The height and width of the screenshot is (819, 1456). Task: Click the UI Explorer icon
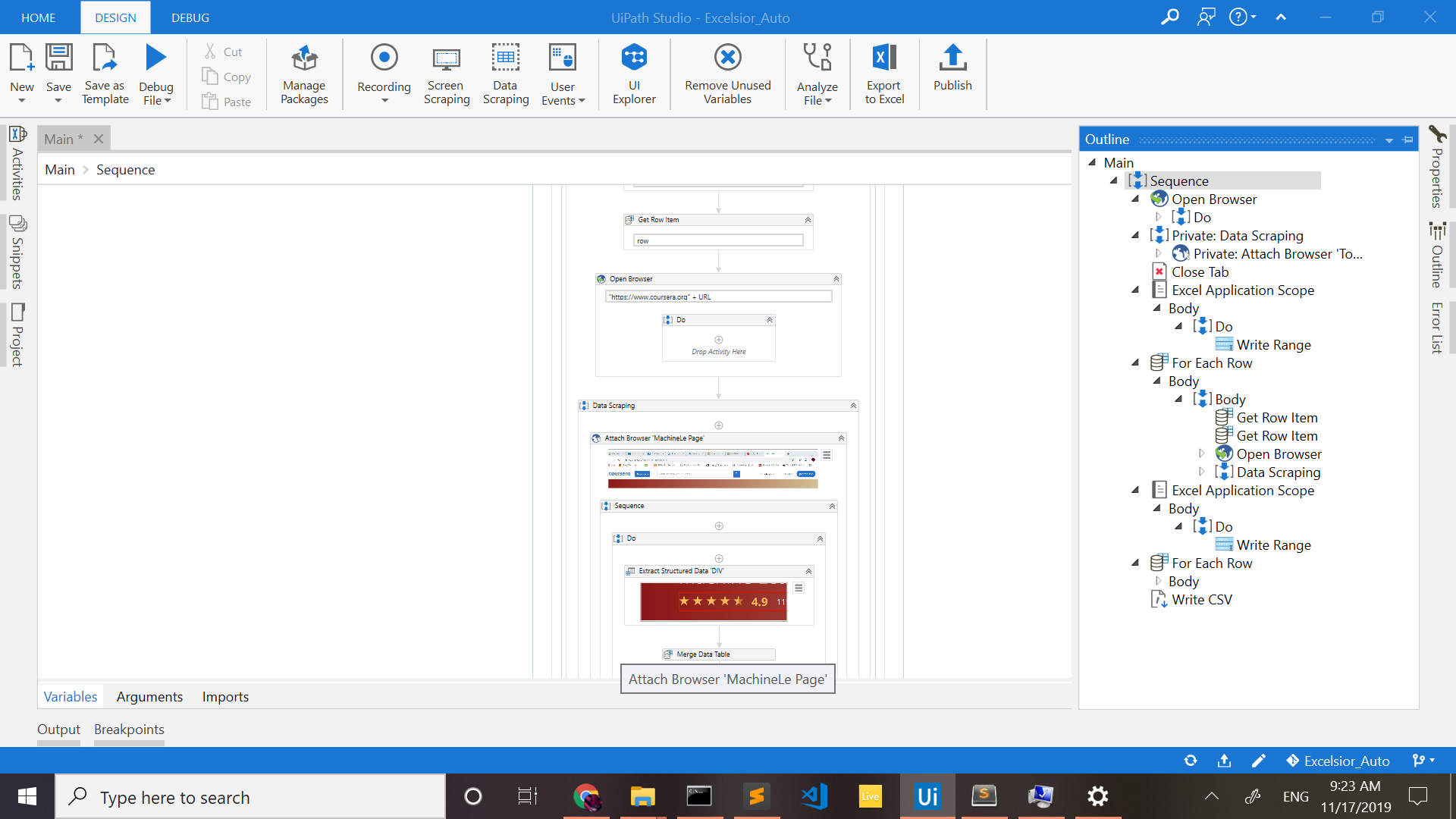pos(634,58)
